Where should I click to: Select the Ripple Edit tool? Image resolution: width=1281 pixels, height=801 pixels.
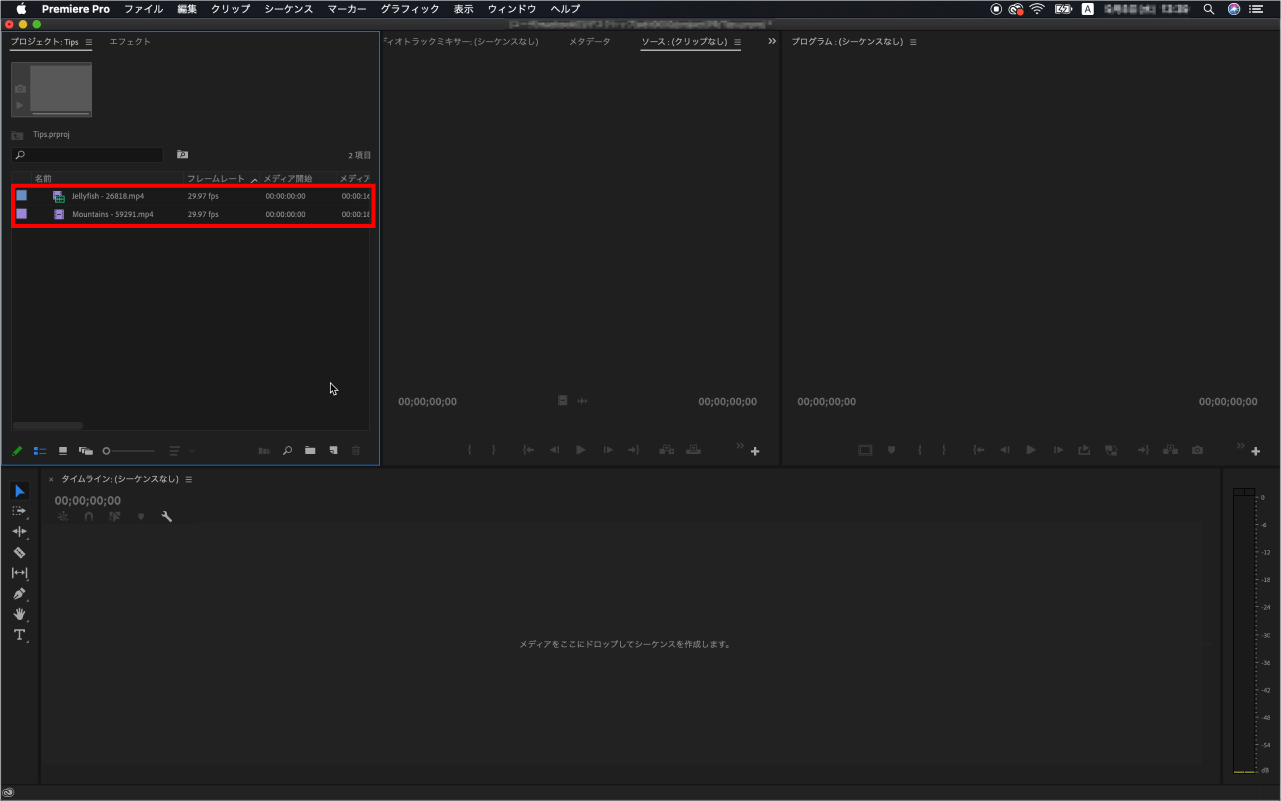point(19,531)
